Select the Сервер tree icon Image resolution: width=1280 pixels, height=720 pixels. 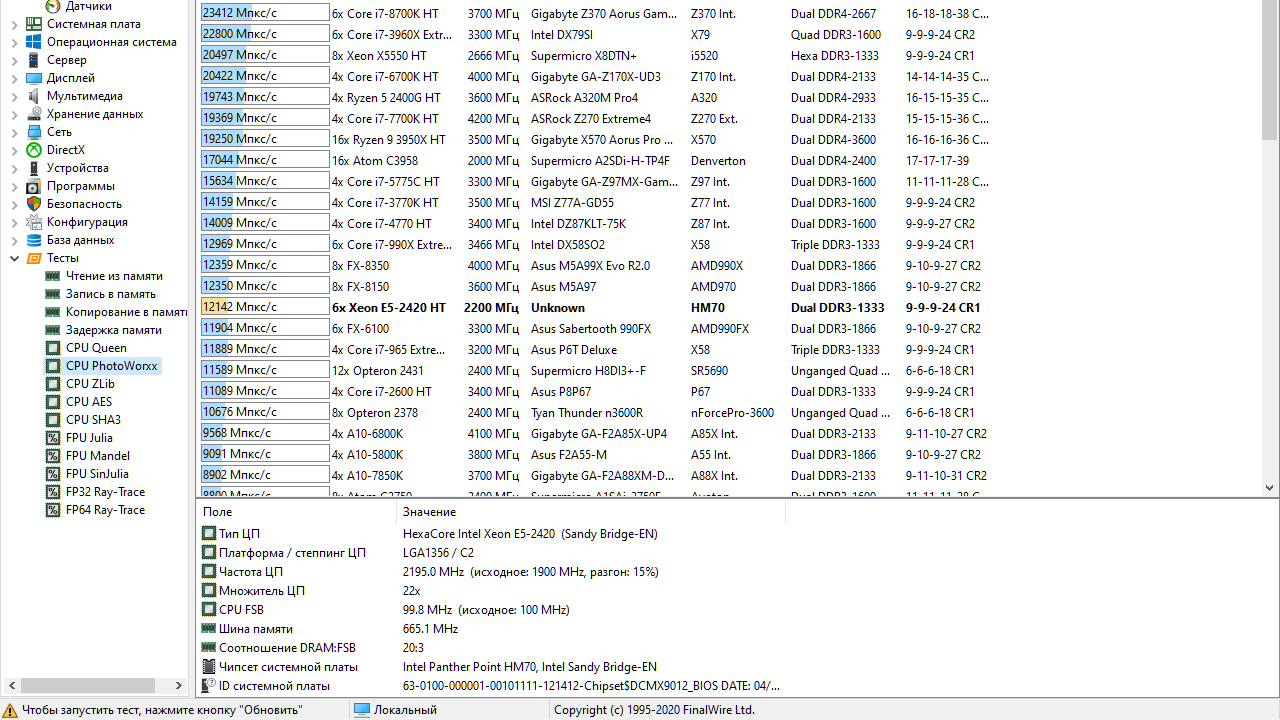tap(34, 60)
